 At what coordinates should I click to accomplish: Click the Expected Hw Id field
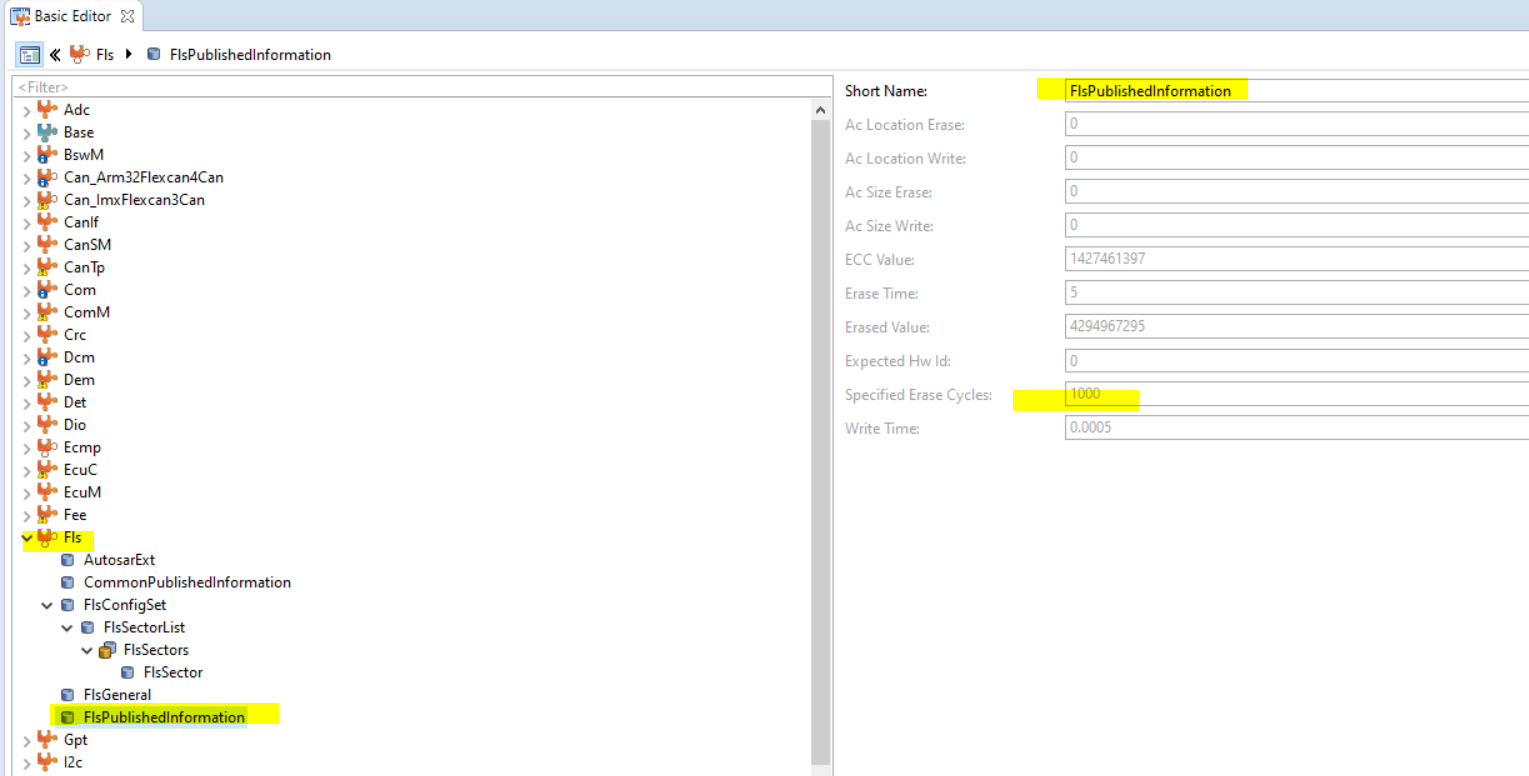1296,360
